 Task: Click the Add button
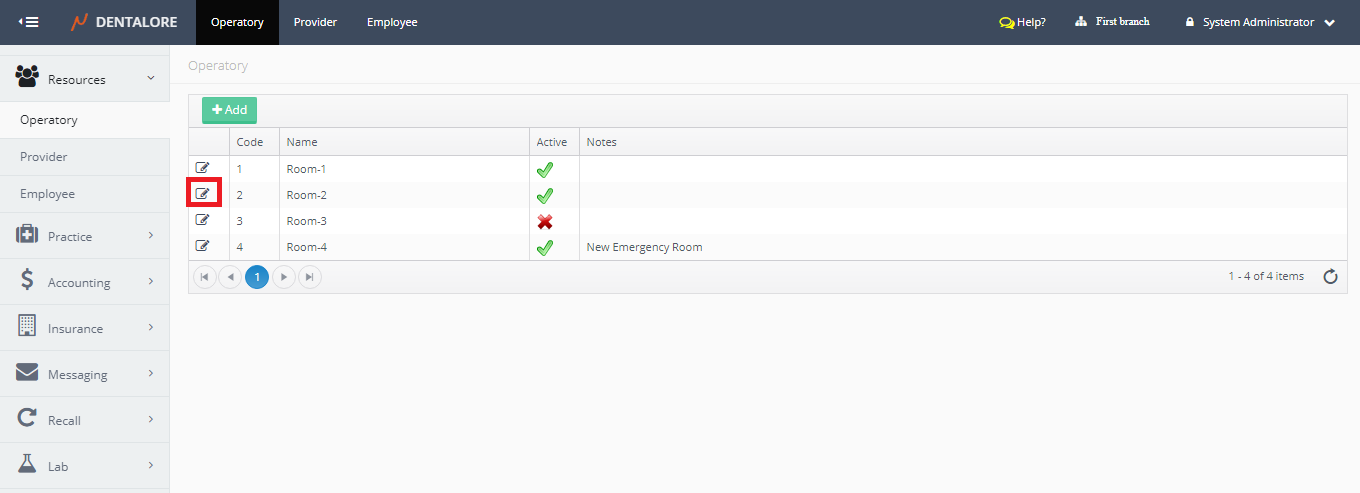pos(229,110)
